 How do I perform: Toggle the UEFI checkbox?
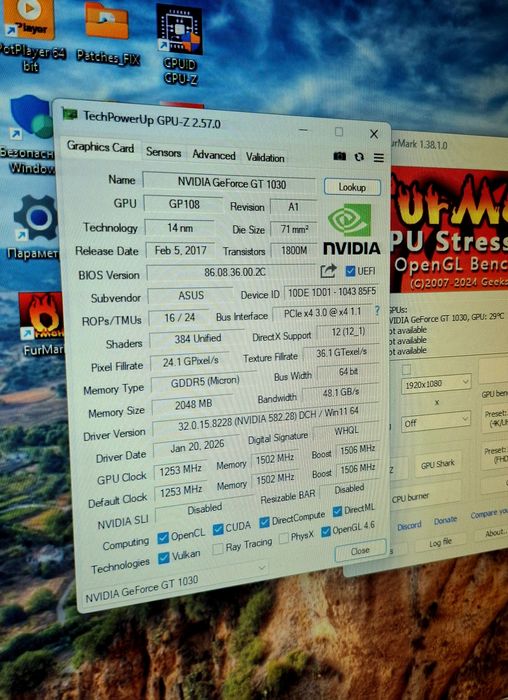pyautogui.click(x=350, y=271)
